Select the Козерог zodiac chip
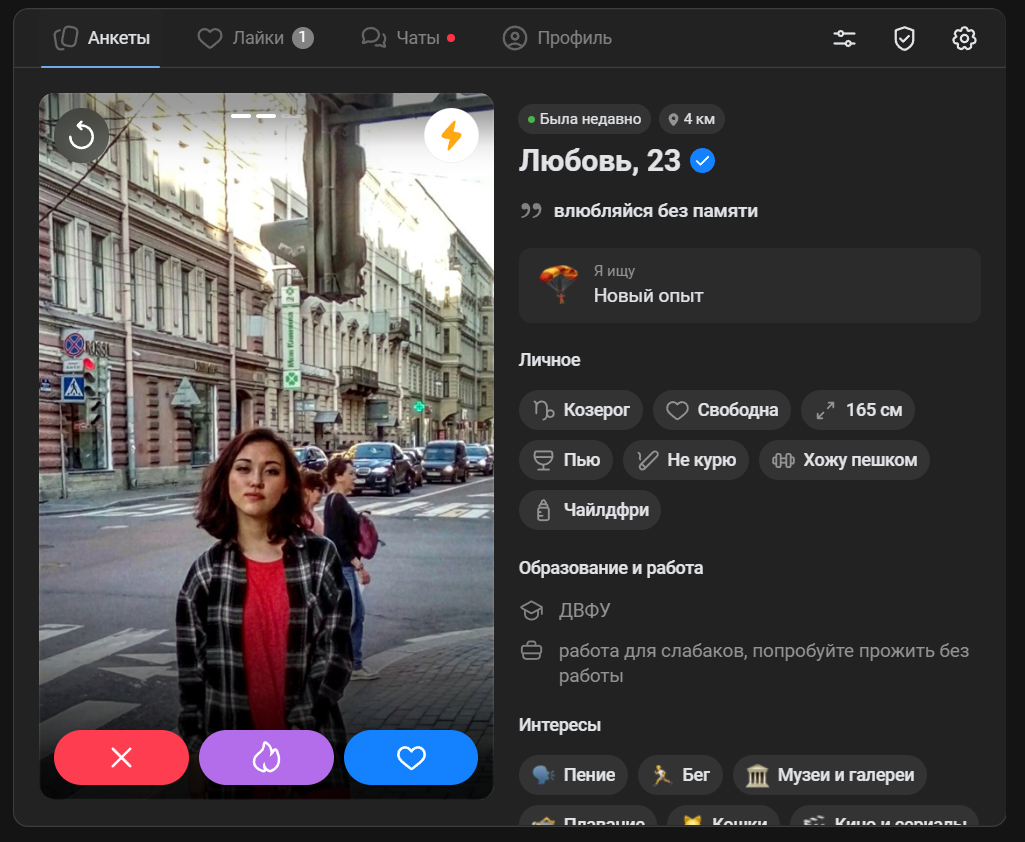 [581, 410]
